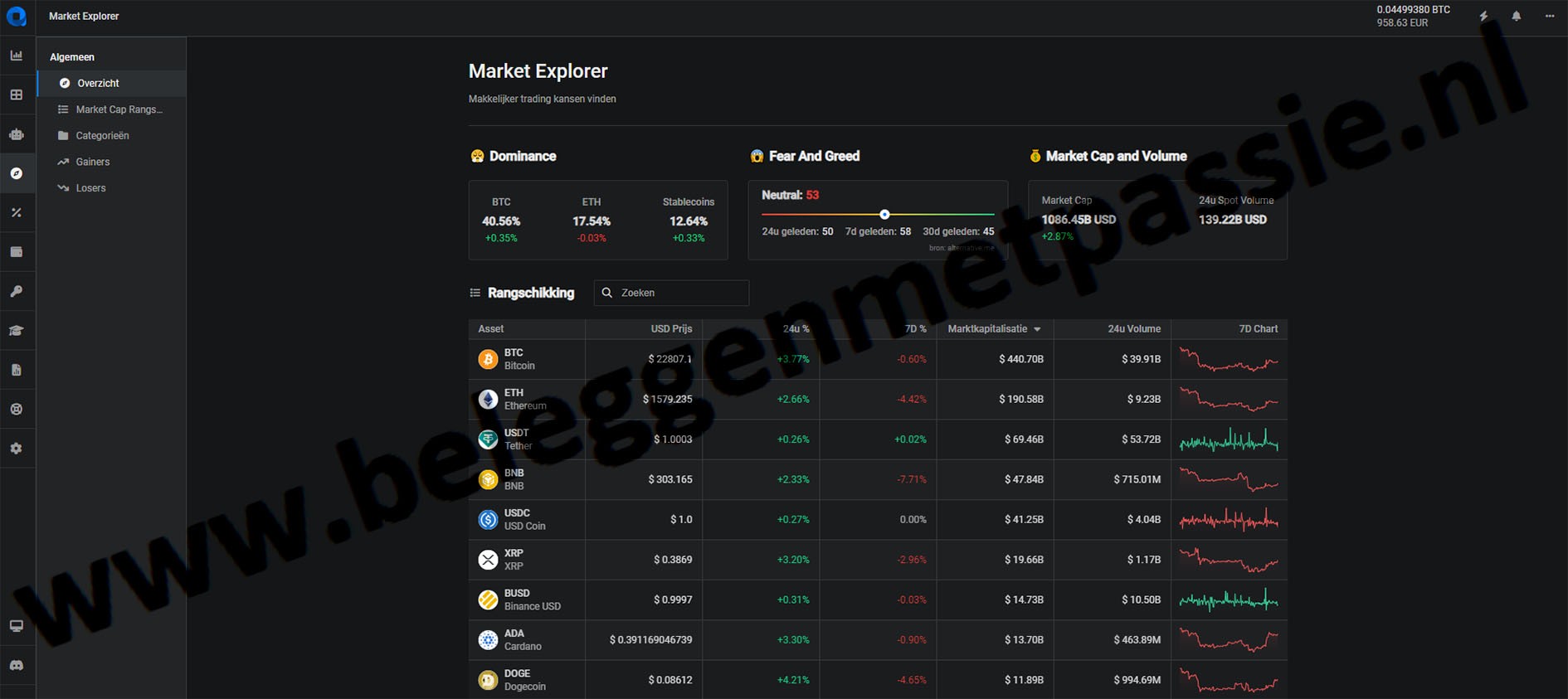Screen dimensions: 1568x699
Task: Open settings gear icon in sidebar
Action: pyautogui.click(x=17, y=449)
